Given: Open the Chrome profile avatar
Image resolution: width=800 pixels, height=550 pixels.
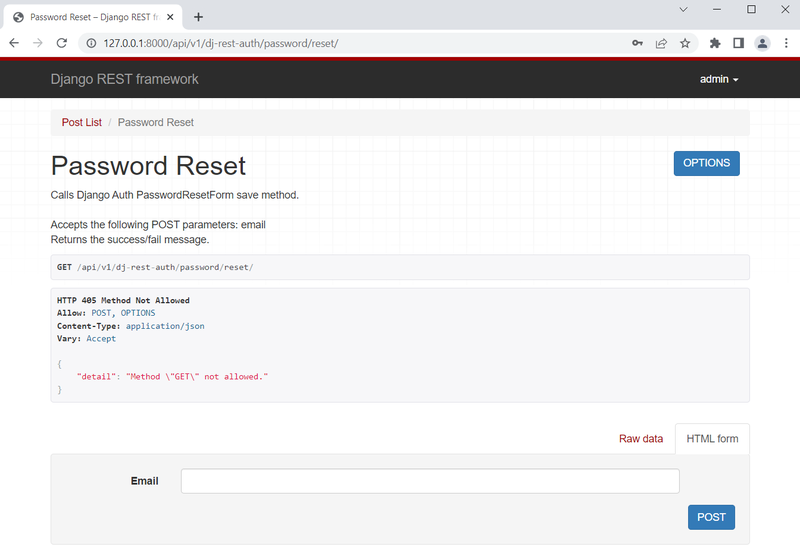Looking at the screenshot, I should 762,43.
